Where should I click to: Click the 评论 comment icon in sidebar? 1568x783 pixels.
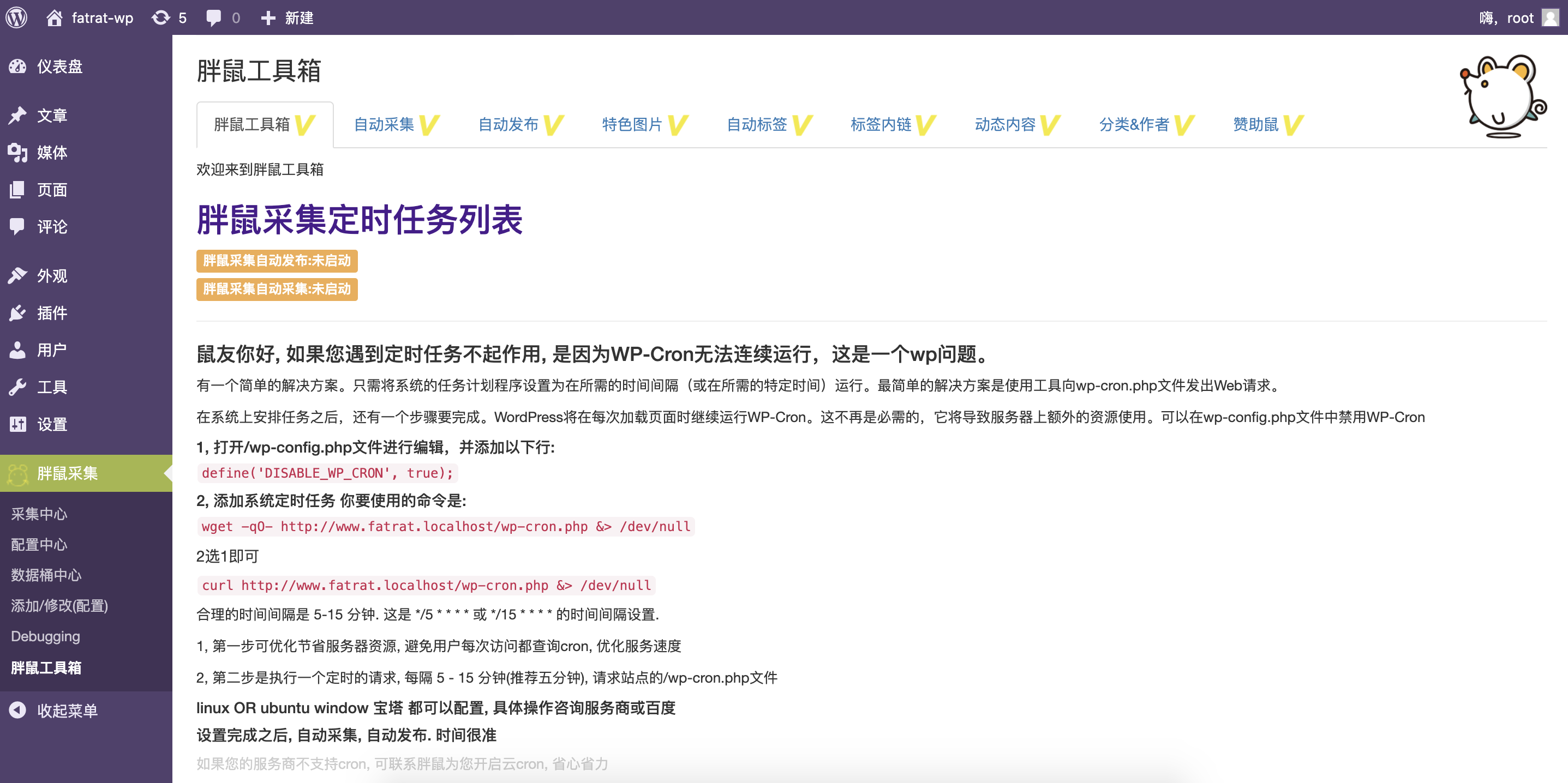[x=17, y=226]
